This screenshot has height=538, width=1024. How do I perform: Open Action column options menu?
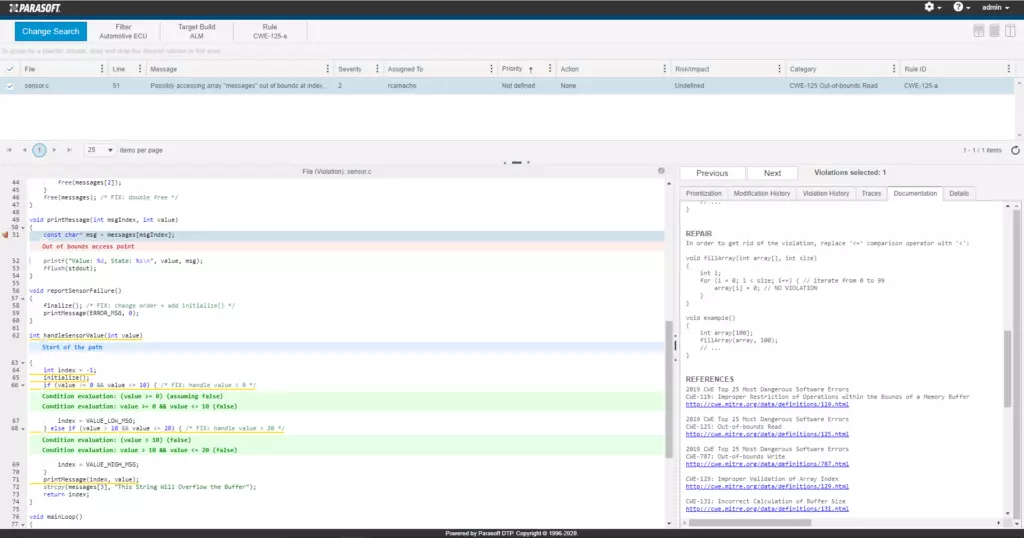[664, 69]
